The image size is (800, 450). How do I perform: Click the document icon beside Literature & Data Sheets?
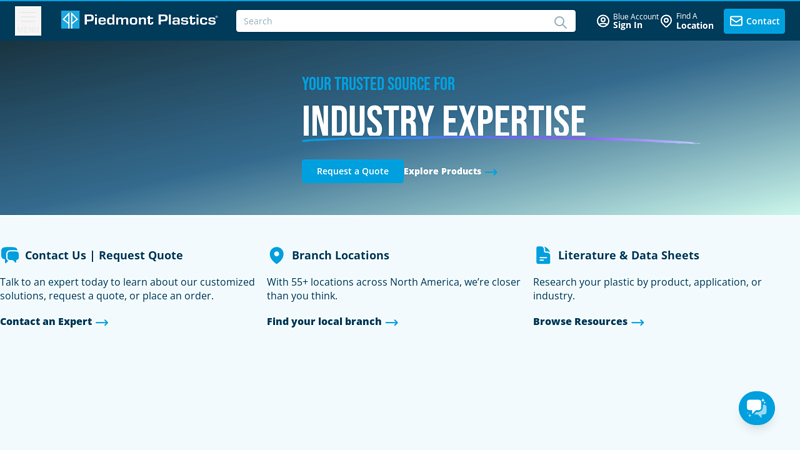[543, 255]
